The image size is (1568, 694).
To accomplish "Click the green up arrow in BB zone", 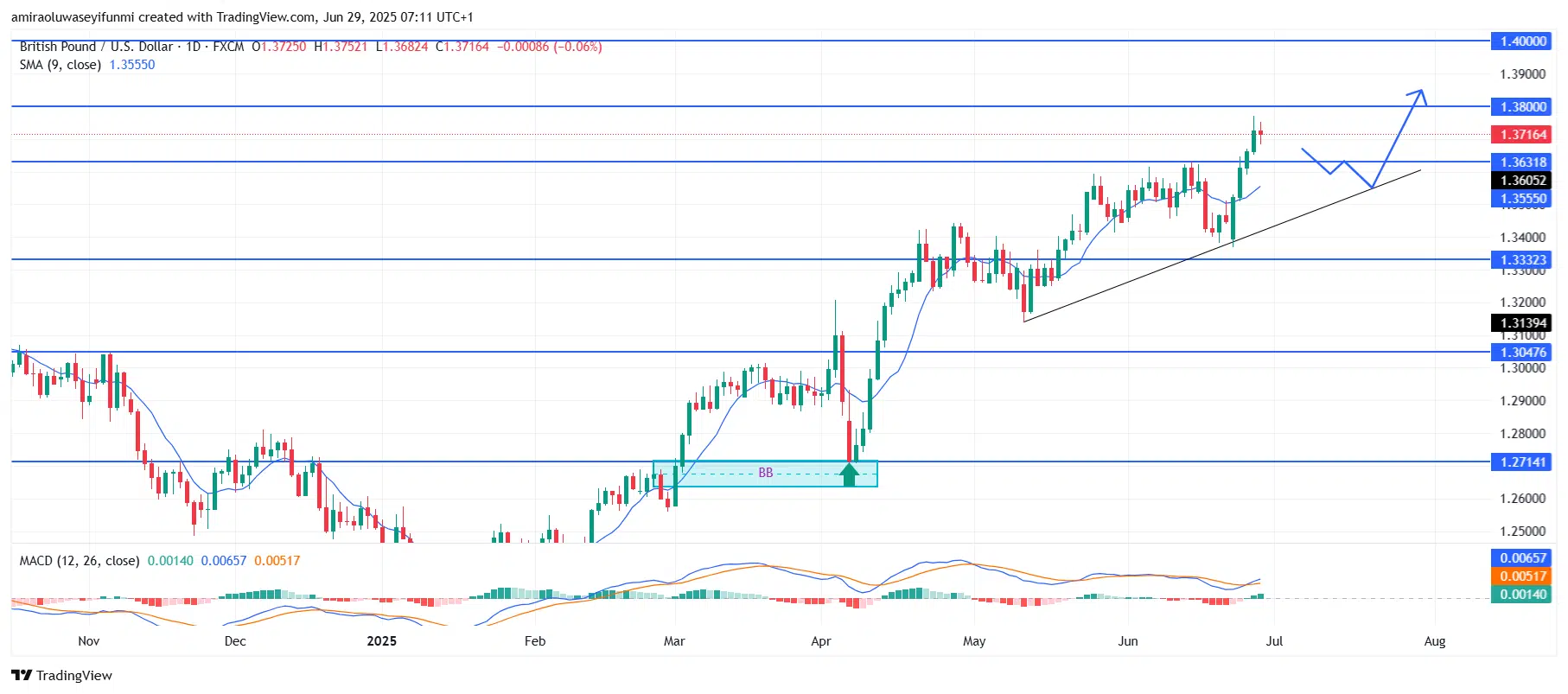I will coord(849,473).
